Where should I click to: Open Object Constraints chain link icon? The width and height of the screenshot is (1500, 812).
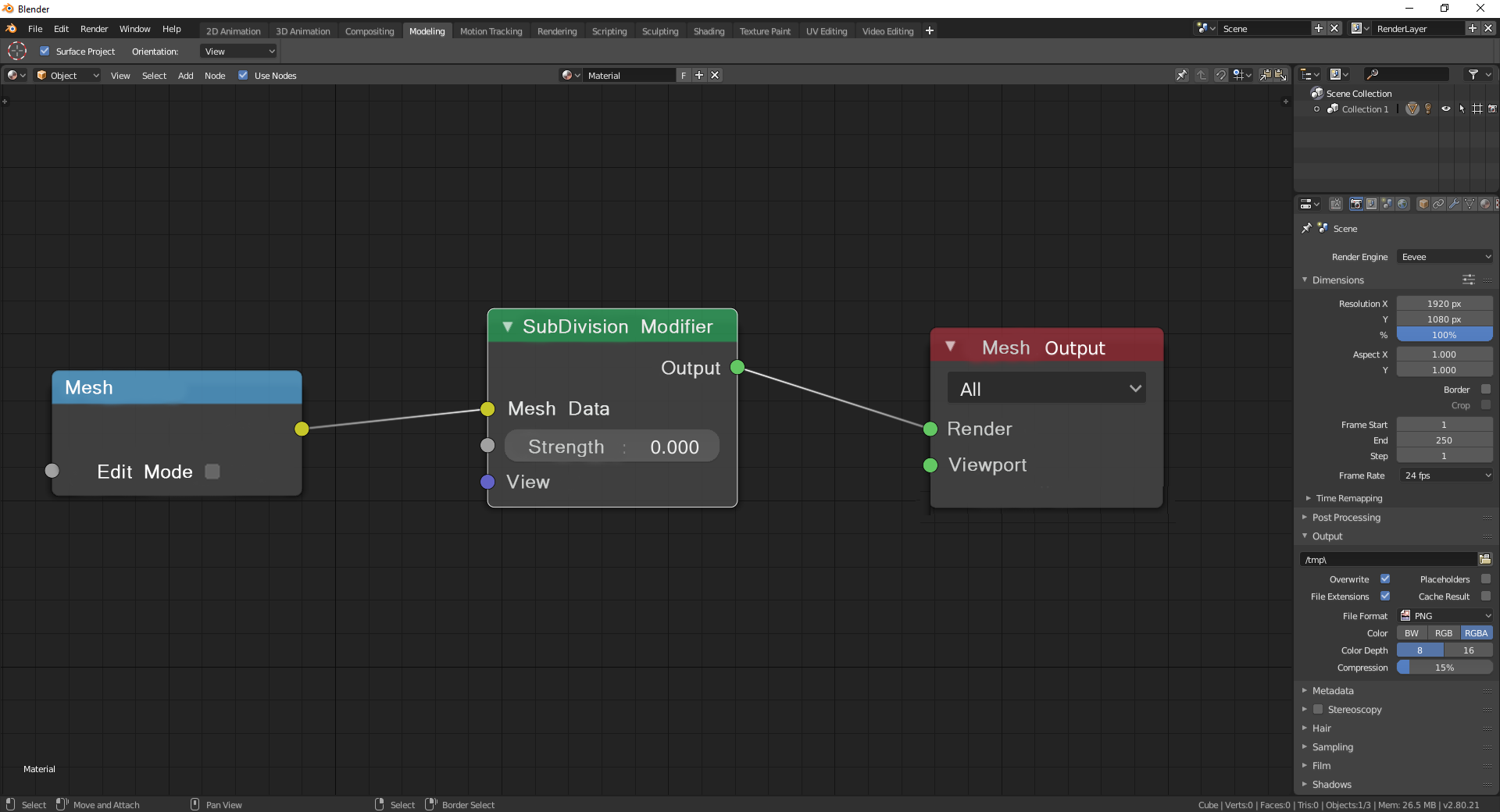coord(1438,204)
